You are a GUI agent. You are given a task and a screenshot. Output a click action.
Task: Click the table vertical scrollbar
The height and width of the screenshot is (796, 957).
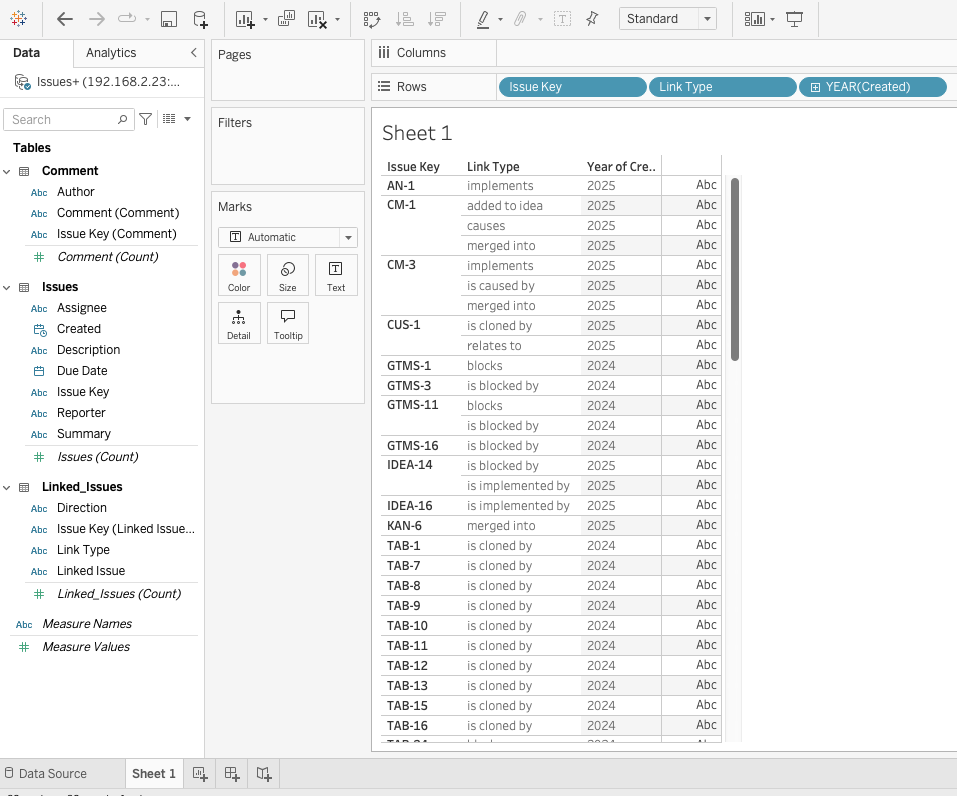735,269
